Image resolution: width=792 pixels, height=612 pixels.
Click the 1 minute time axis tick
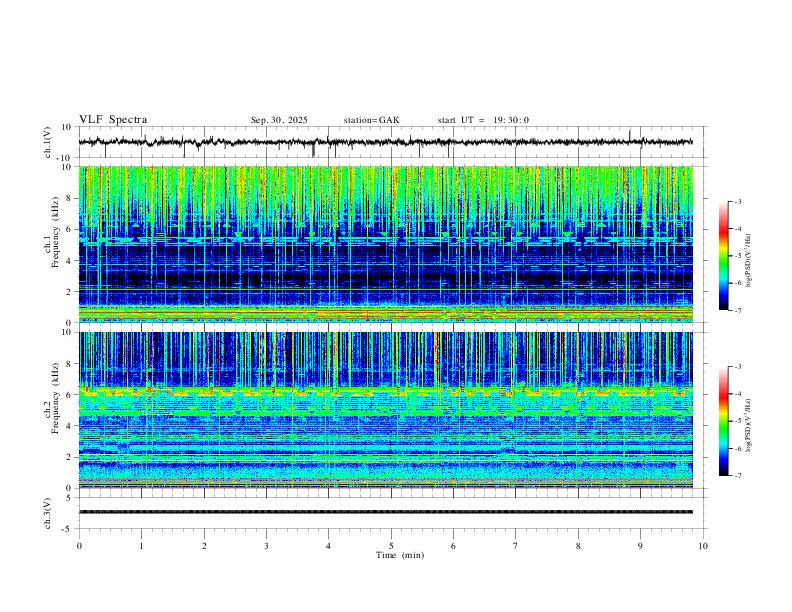(141, 546)
